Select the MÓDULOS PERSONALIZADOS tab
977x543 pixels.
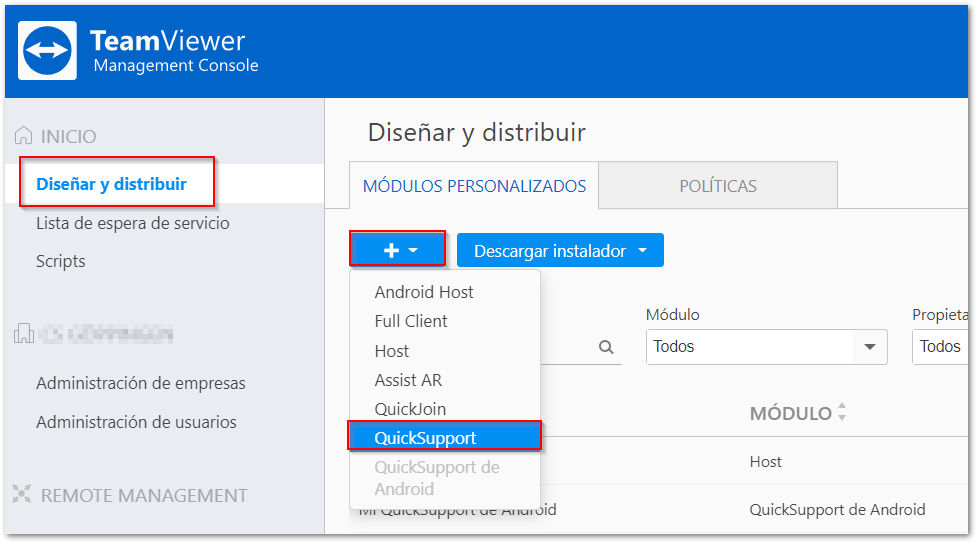pos(474,186)
